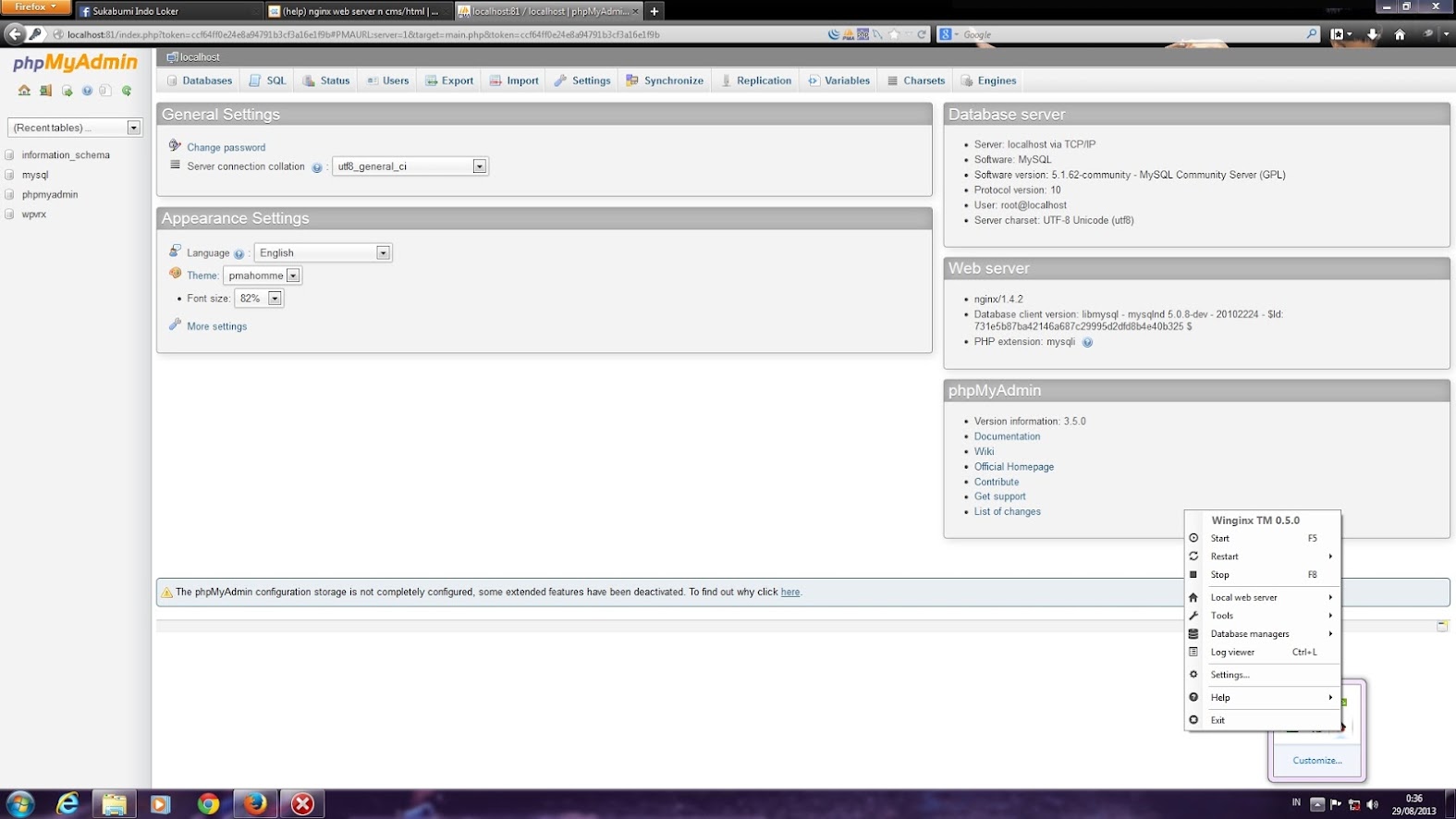Click the small yellow note icon near page bottom

tap(1441, 626)
